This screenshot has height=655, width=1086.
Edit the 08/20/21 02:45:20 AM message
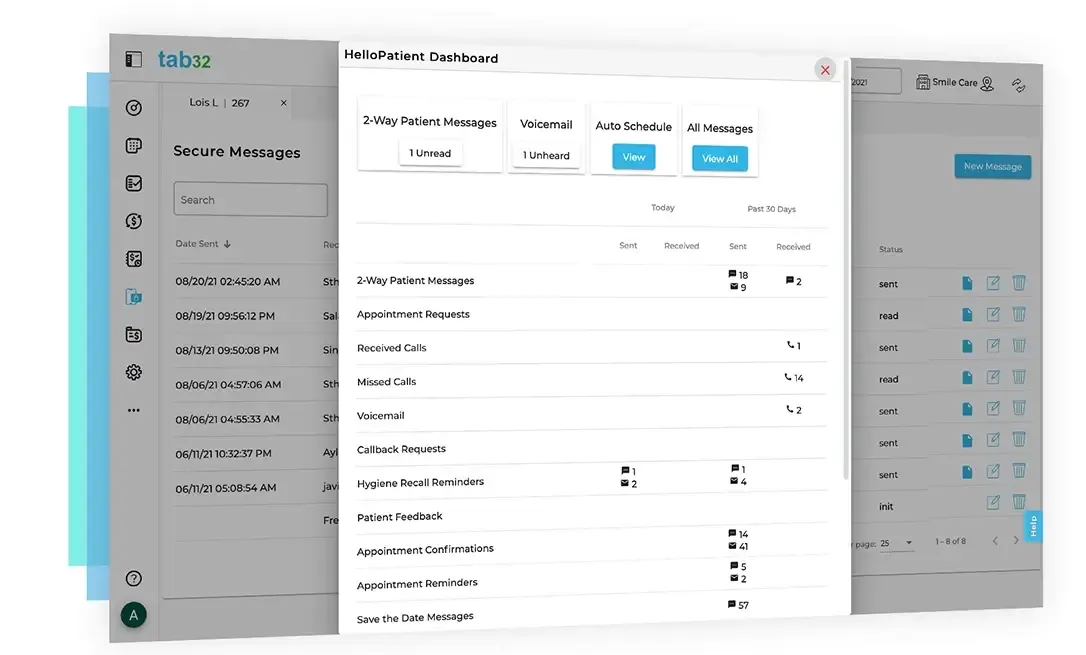tap(993, 282)
